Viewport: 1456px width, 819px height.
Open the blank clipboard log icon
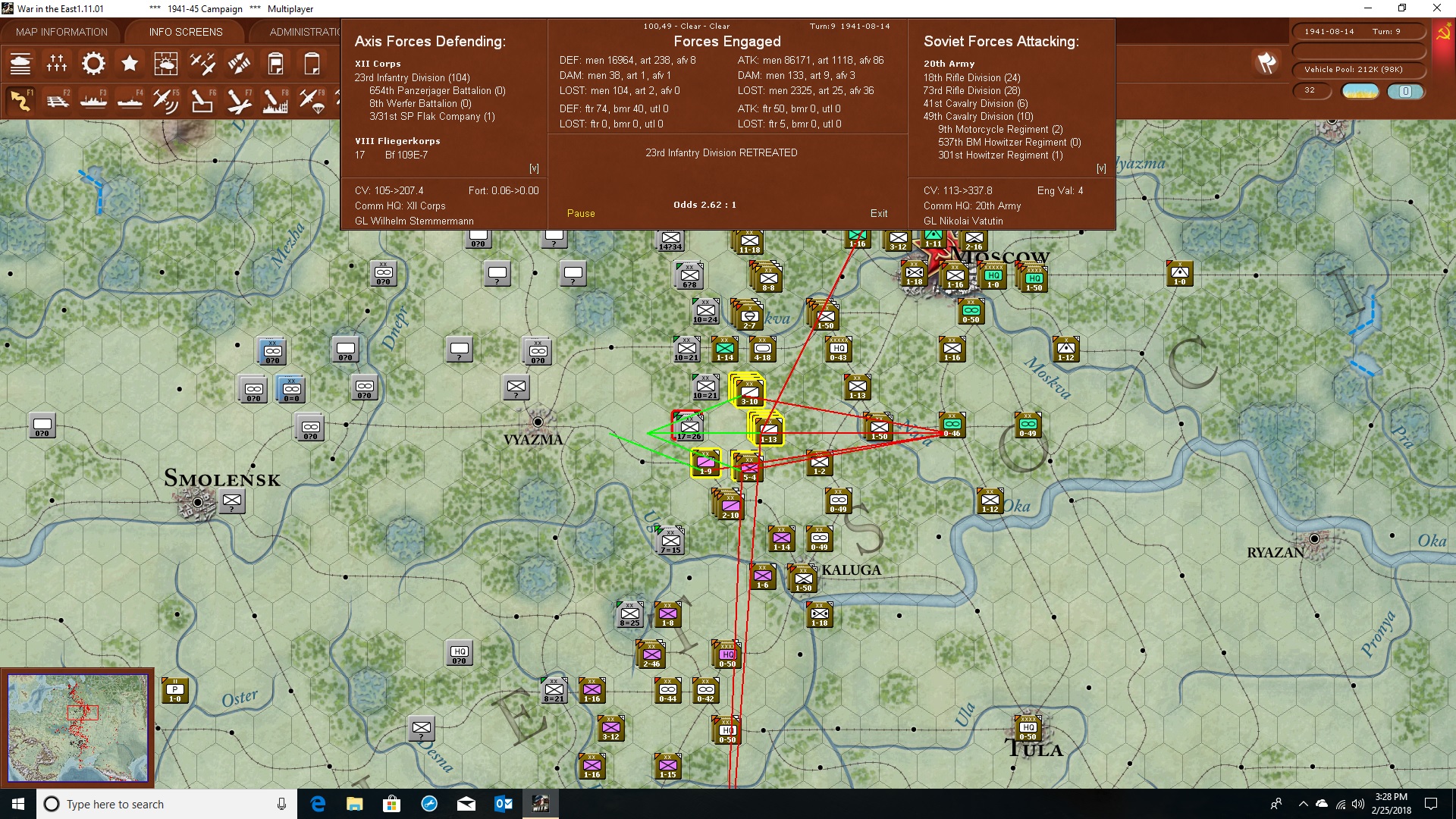[312, 64]
